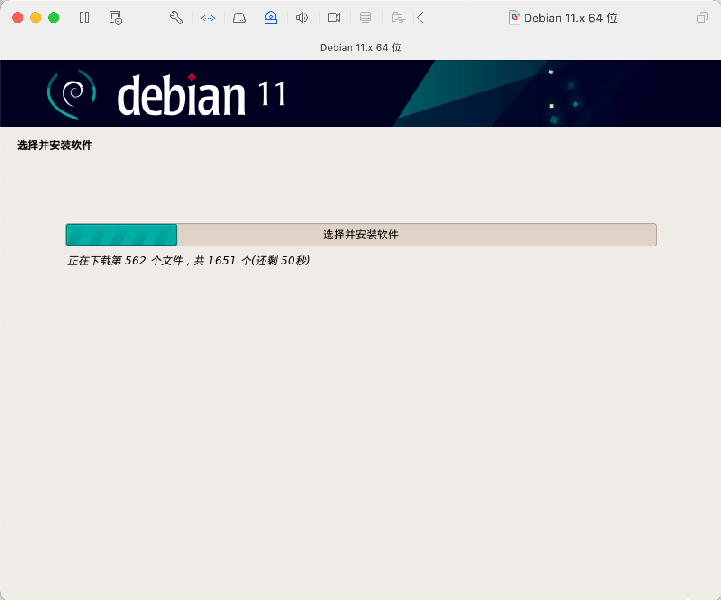721x600 pixels.
Task: Click the printer device icon
Action: pos(365,18)
